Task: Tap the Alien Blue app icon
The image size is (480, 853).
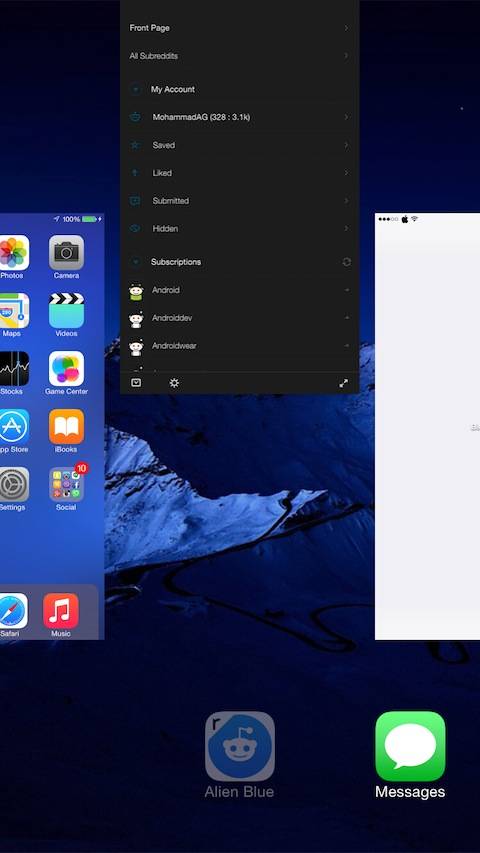Action: click(x=239, y=746)
